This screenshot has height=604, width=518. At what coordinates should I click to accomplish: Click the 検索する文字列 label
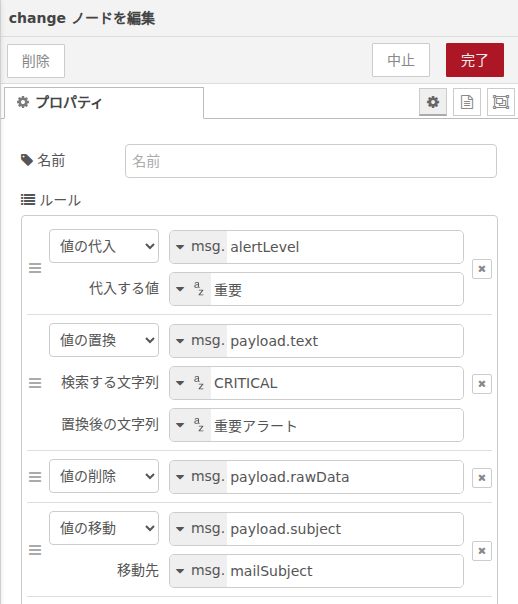coord(110,382)
